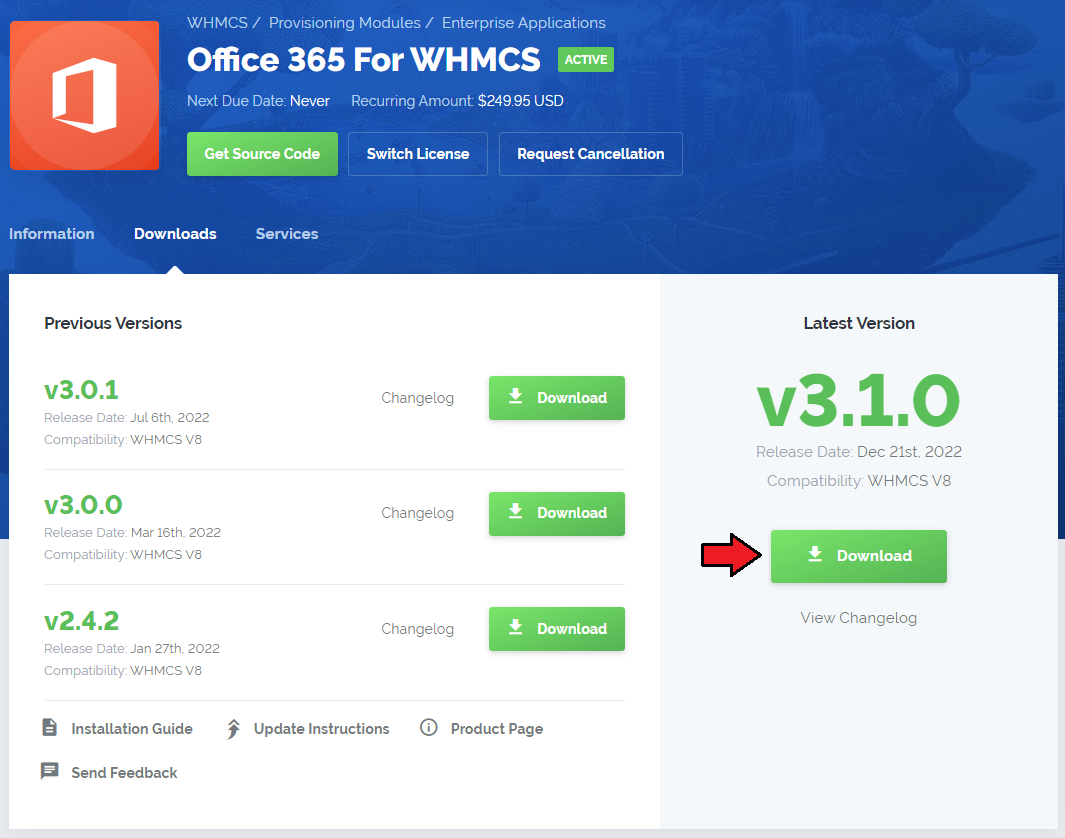Open Enterprise Applications breadcrumb link
1065x838 pixels.
coord(524,22)
